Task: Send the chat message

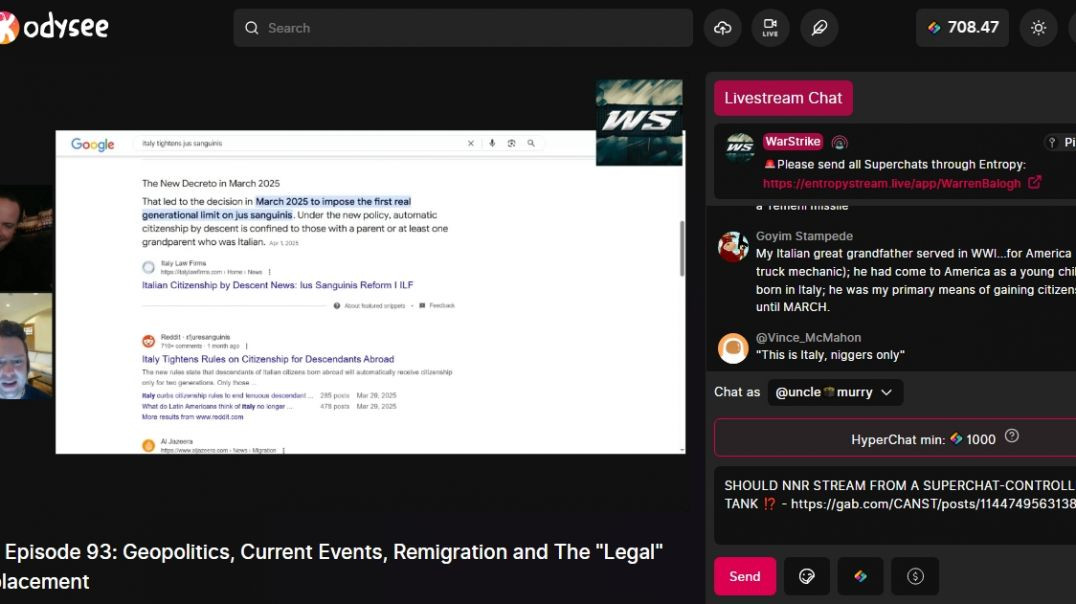Action: click(745, 576)
